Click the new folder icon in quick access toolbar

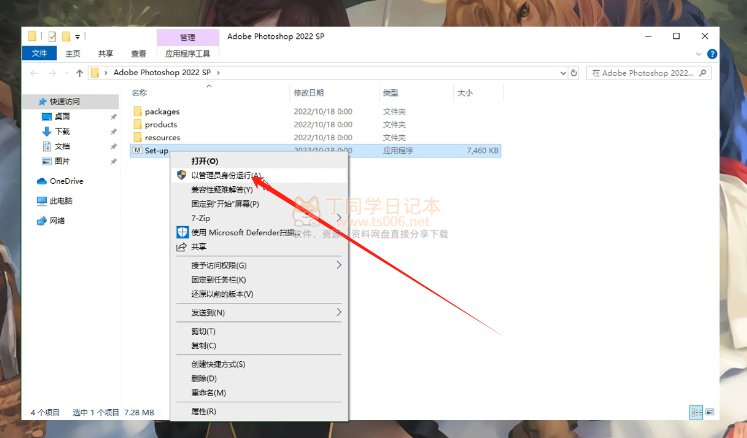(66, 36)
